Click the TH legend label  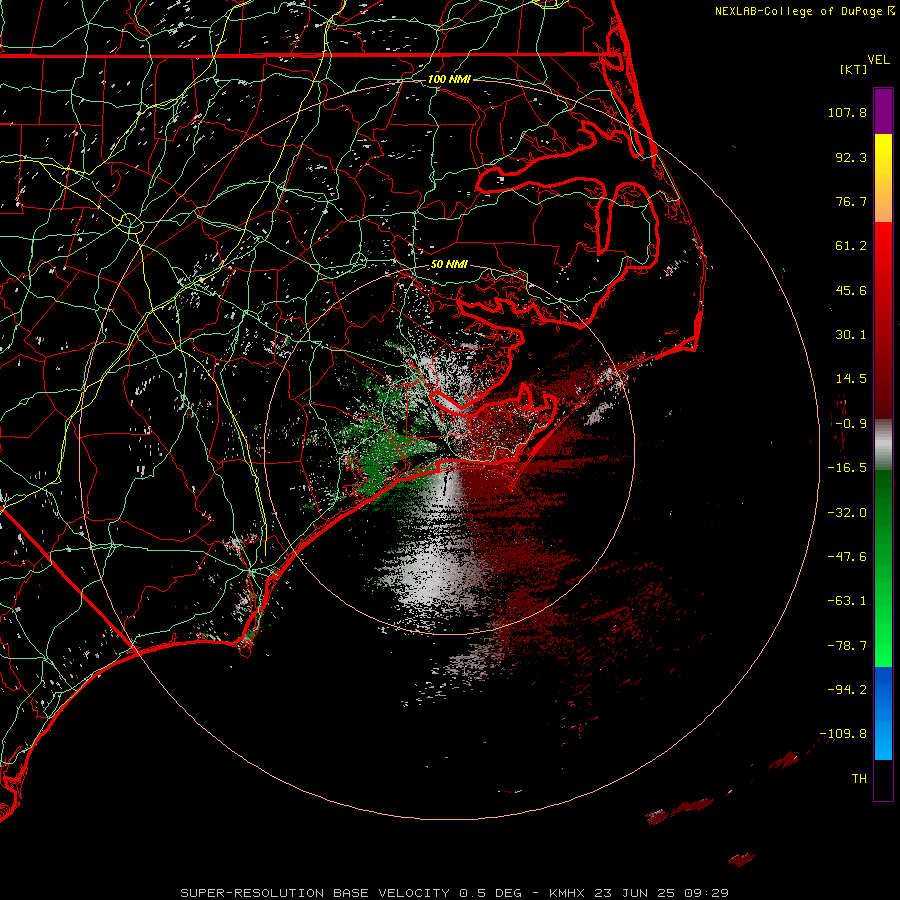pyautogui.click(x=859, y=779)
